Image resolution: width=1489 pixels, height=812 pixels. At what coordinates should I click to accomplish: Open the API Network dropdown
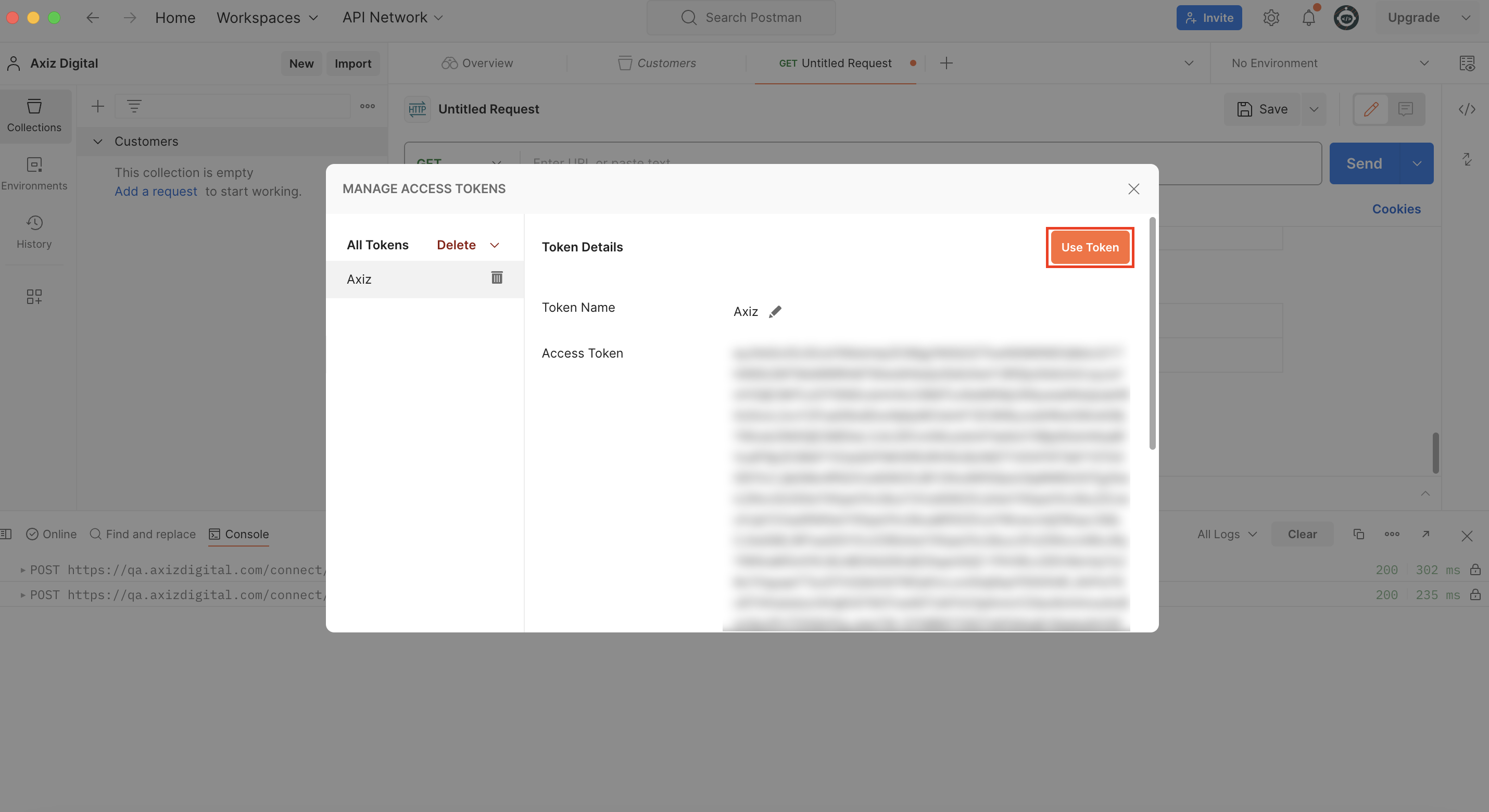click(393, 18)
